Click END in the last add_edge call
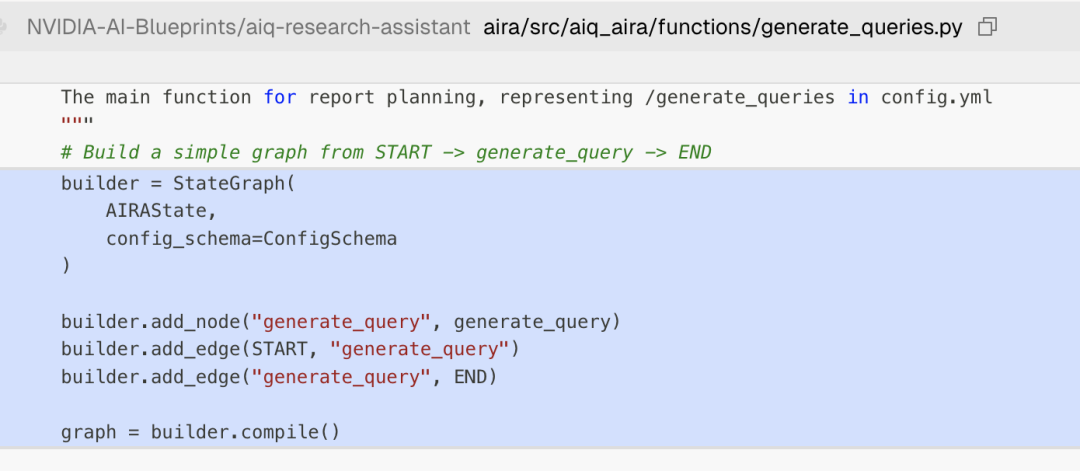1080x471 pixels. (x=475, y=377)
